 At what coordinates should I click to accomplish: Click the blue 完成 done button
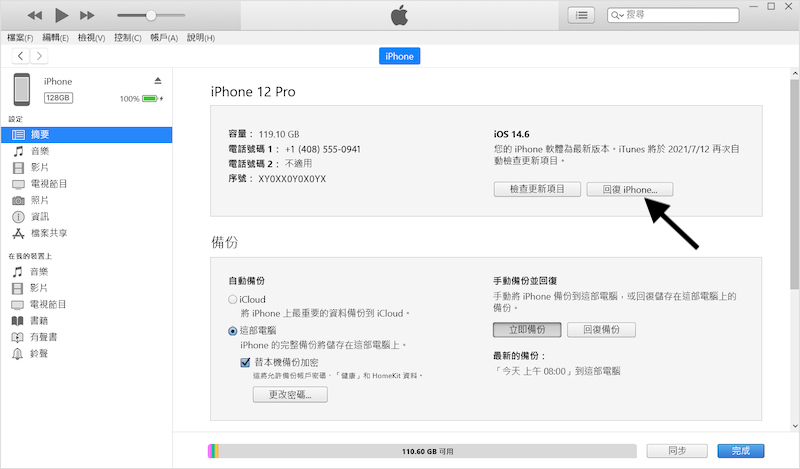pyautogui.click(x=741, y=451)
